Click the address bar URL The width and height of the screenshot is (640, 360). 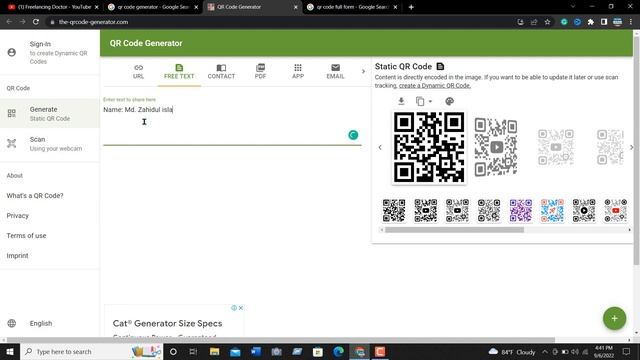(x=93, y=22)
